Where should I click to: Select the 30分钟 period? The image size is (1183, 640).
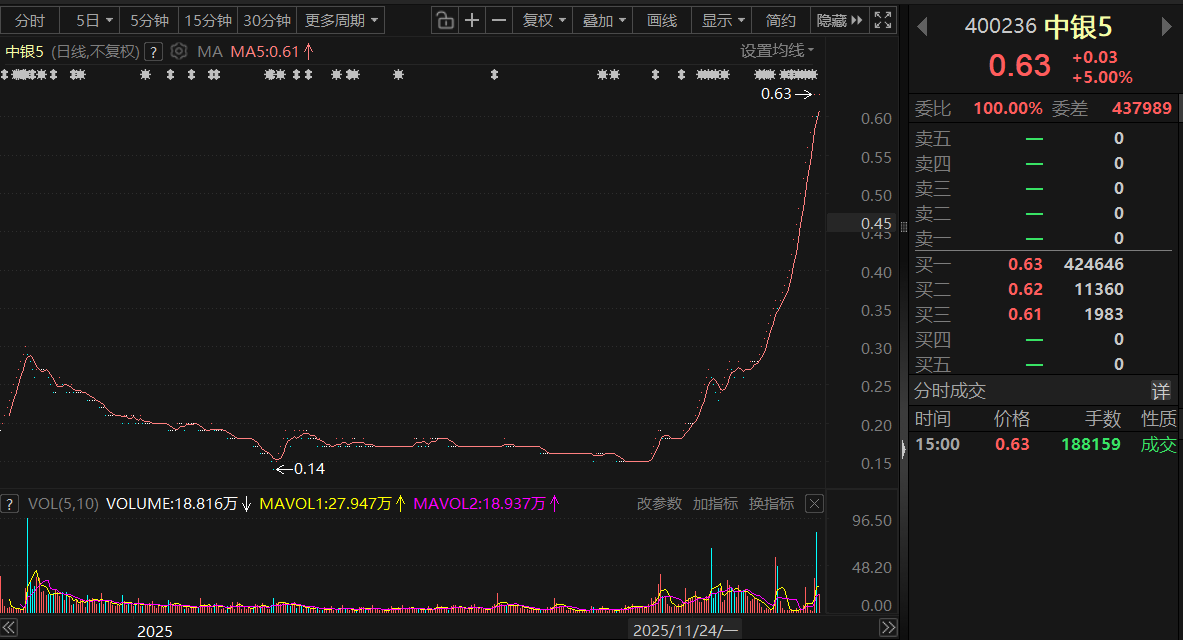point(267,20)
